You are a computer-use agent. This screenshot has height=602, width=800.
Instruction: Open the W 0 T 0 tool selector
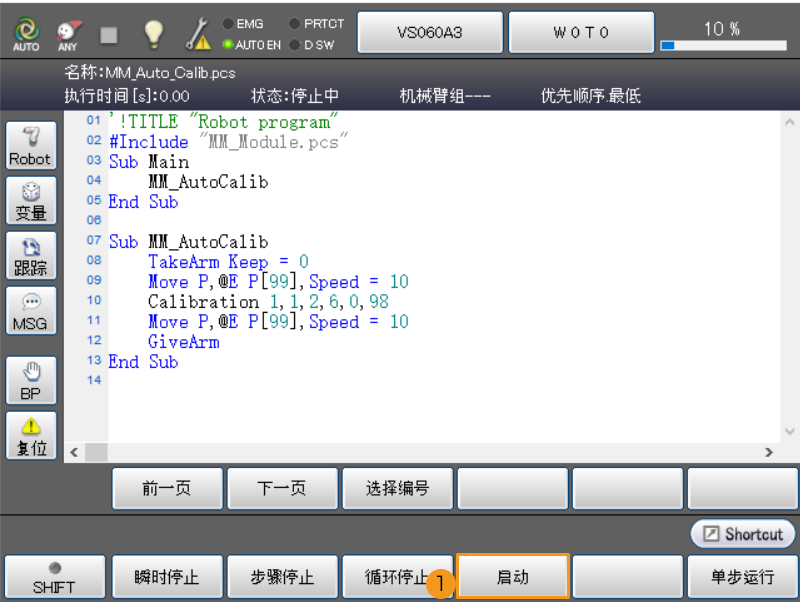point(581,31)
